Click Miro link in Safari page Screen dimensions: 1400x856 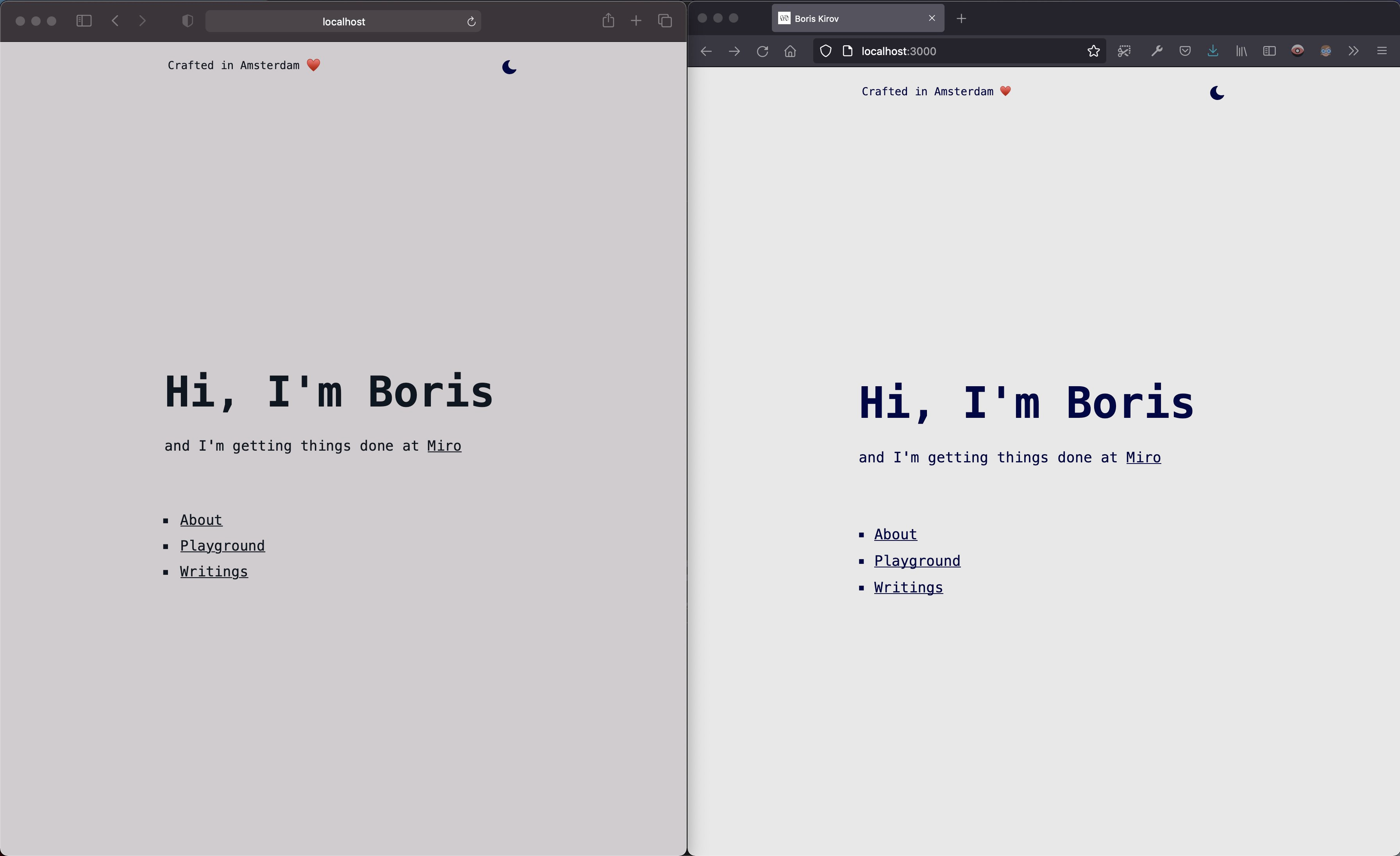click(x=444, y=446)
